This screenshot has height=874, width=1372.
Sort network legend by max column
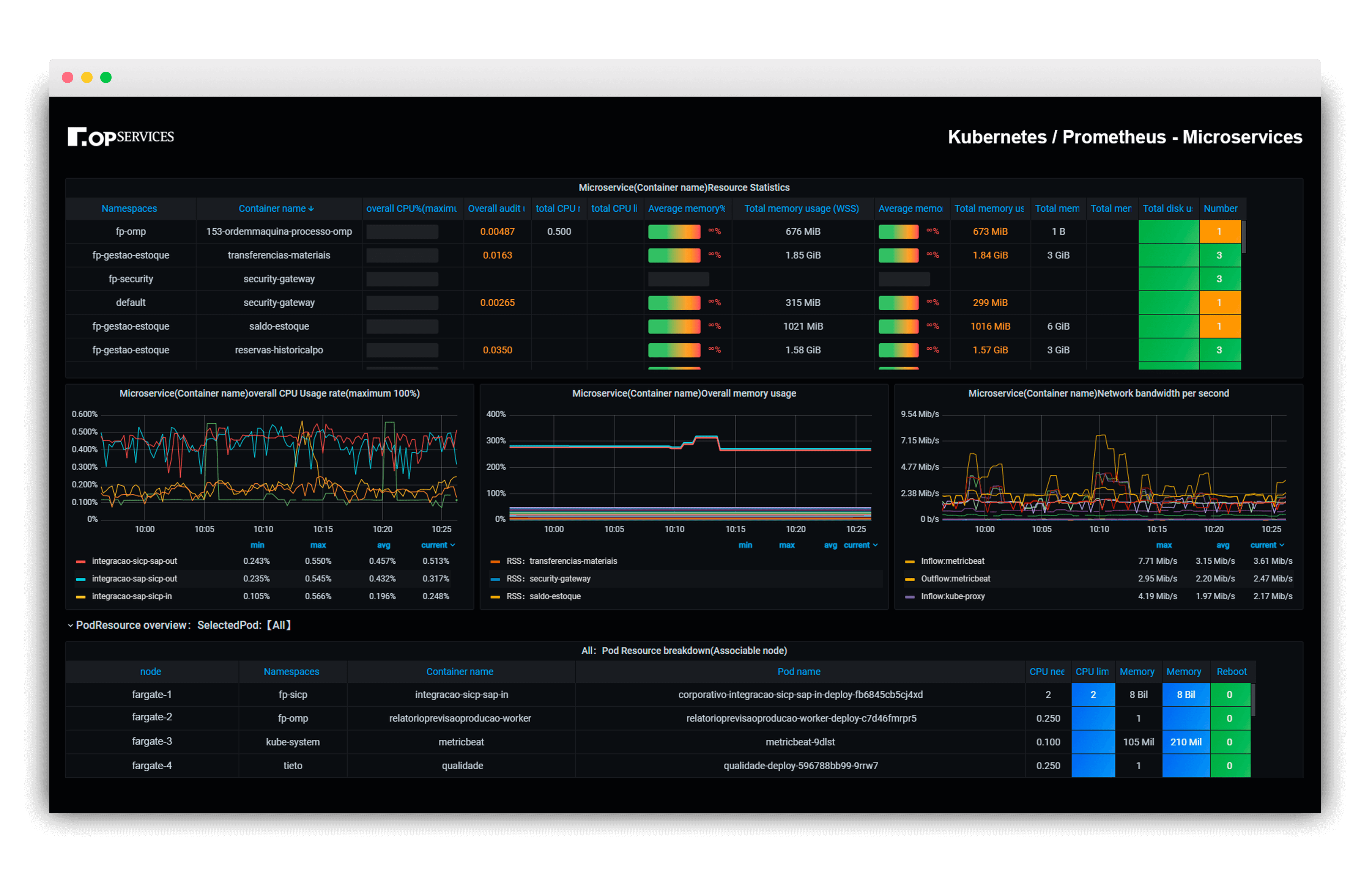(x=1164, y=545)
